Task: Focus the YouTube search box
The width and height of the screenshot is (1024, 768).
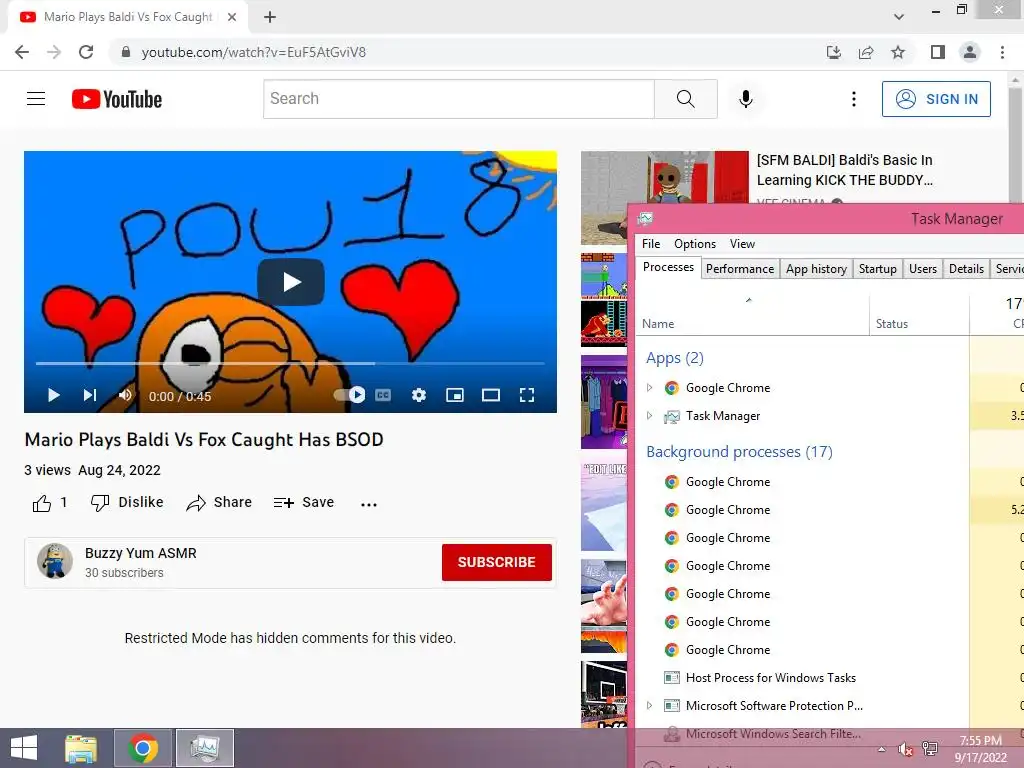Action: pyautogui.click(x=458, y=99)
